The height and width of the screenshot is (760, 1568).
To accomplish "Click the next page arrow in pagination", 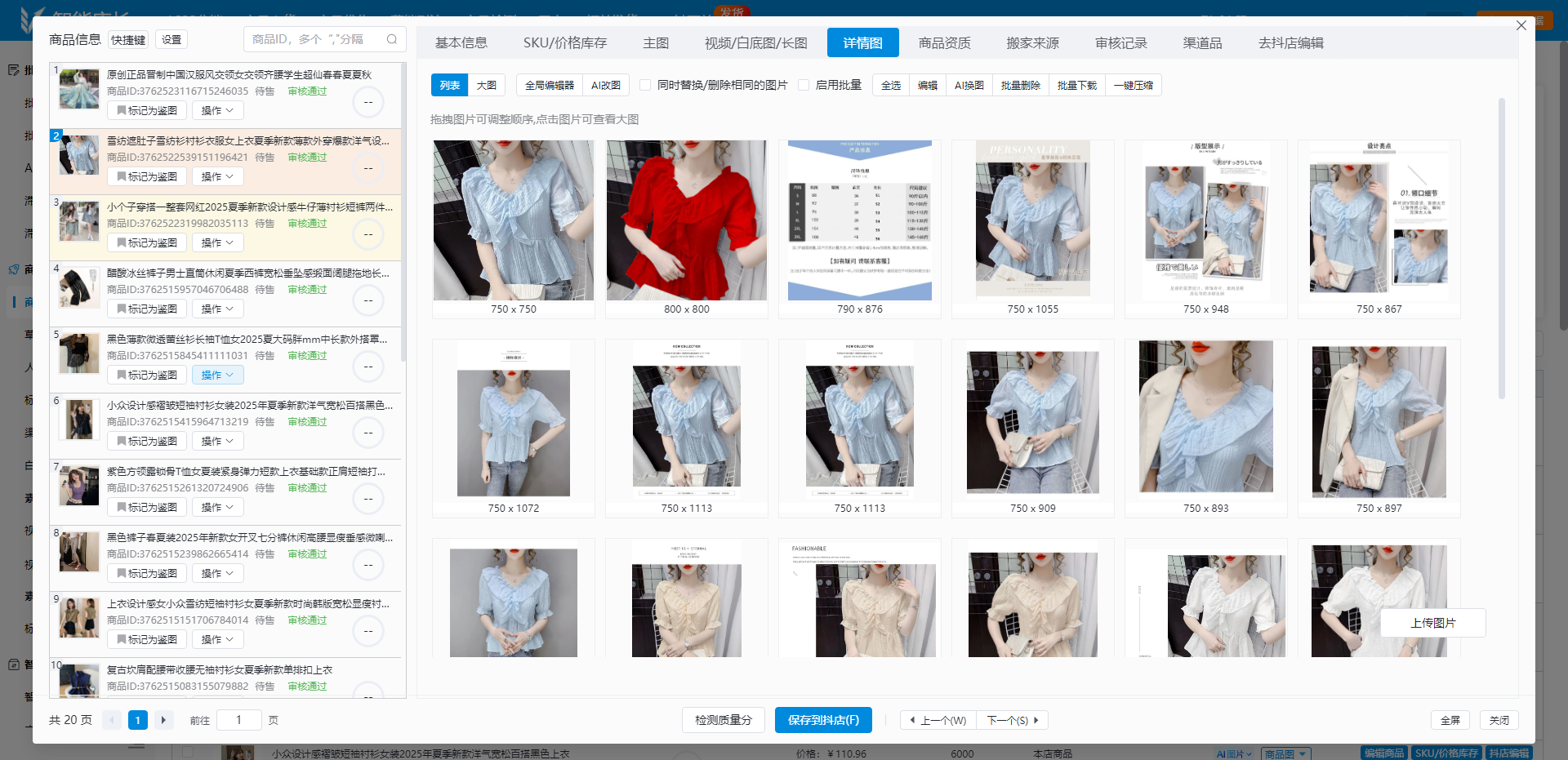I will tap(163, 720).
